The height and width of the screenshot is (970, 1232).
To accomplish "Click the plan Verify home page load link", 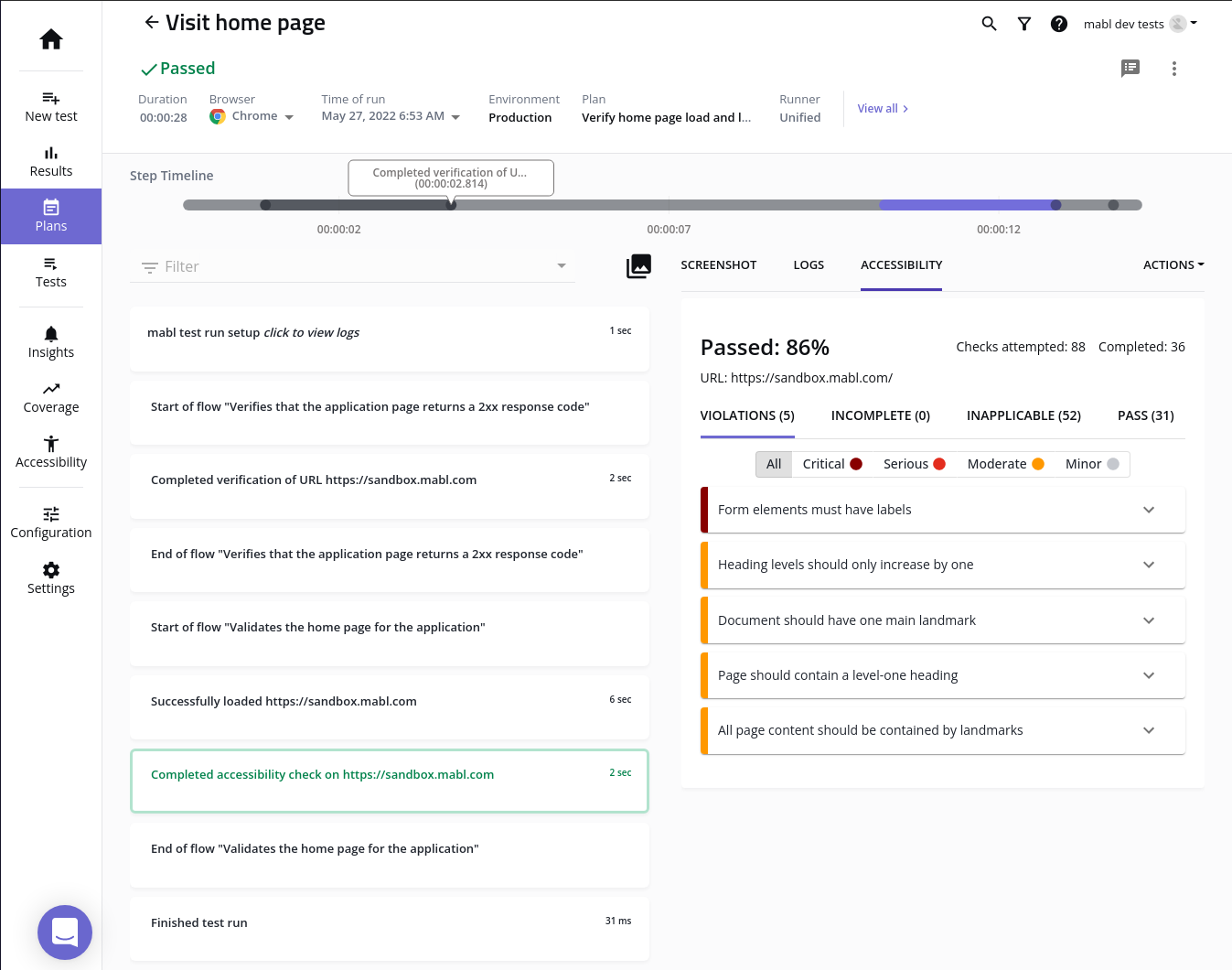I will point(666,117).
